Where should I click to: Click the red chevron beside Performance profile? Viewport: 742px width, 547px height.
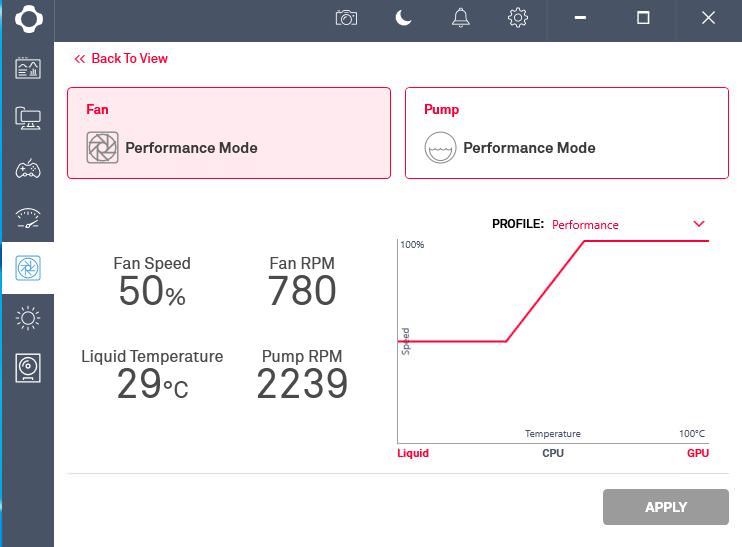(x=699, y=224)
